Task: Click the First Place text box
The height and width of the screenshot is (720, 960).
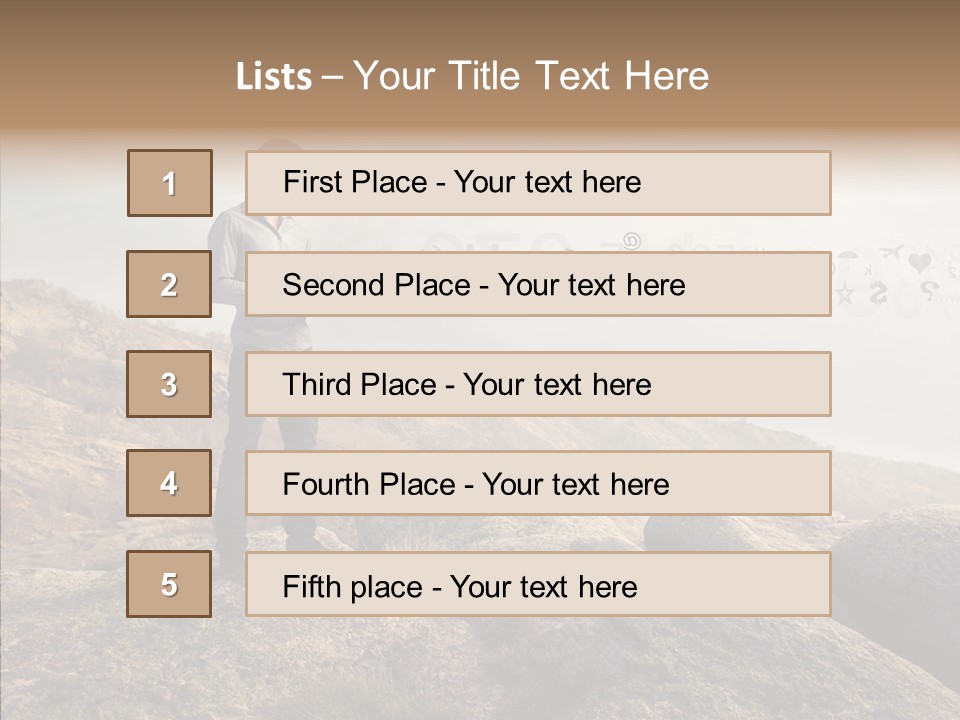Action: tap(538, 183)
